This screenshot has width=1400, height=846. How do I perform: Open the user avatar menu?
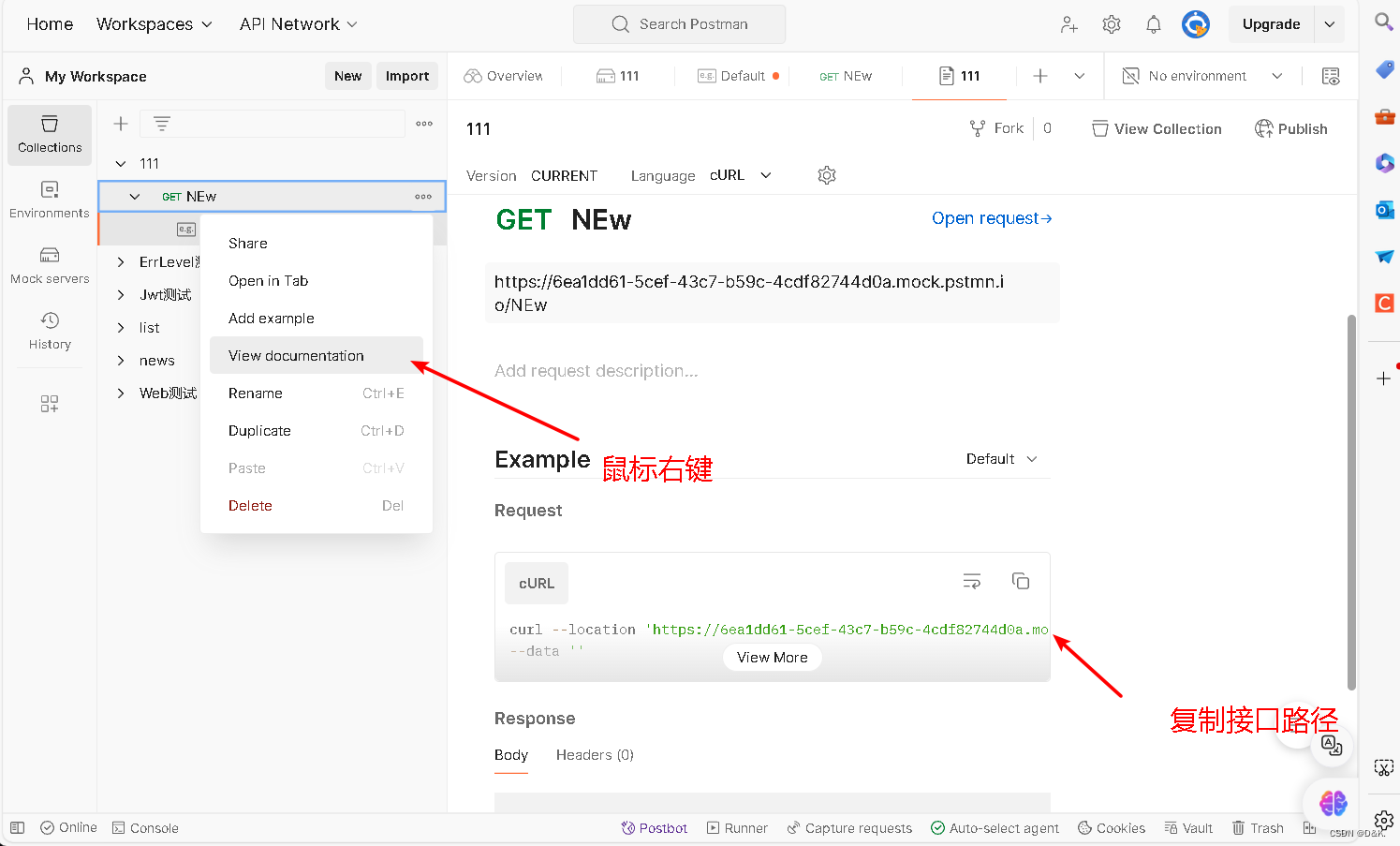point(1196,24)
